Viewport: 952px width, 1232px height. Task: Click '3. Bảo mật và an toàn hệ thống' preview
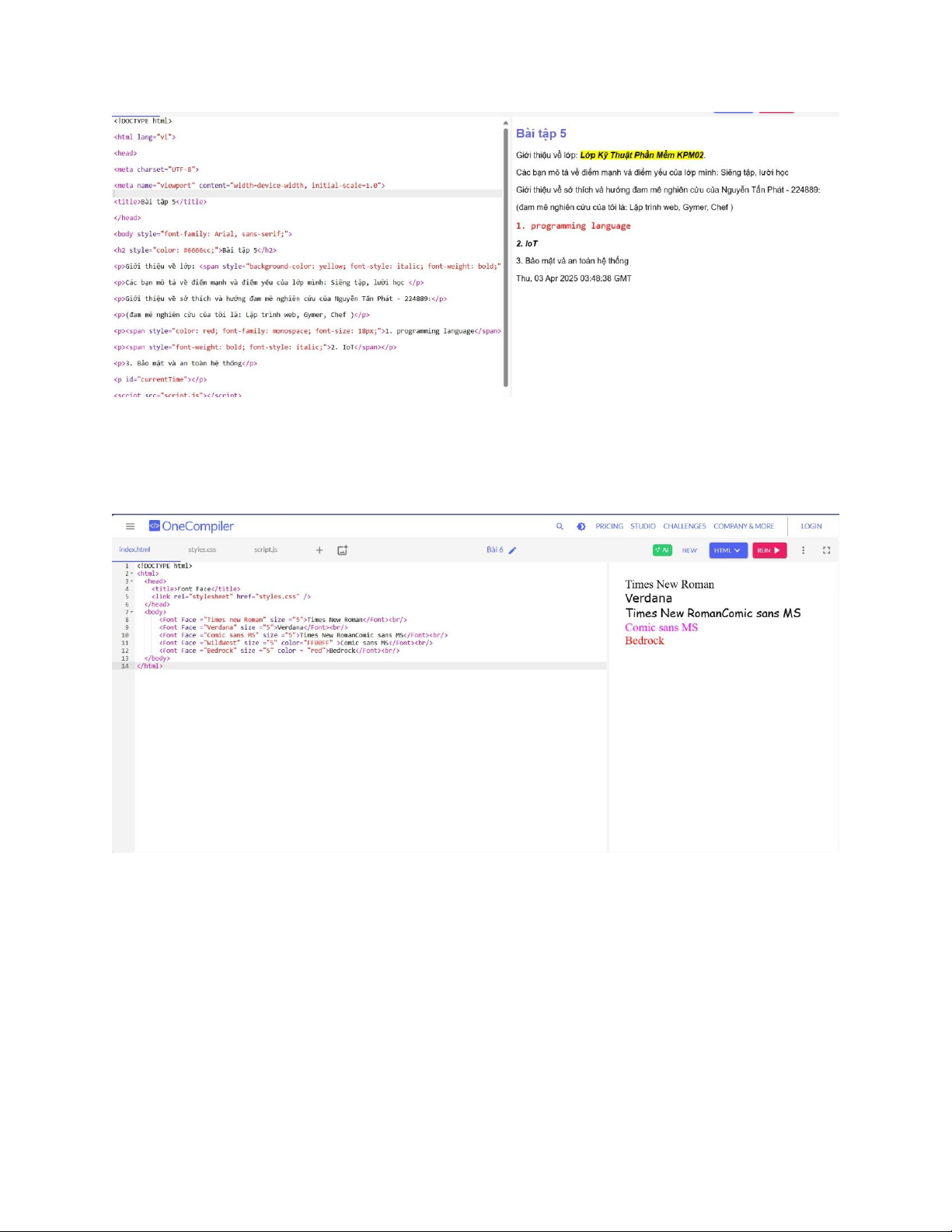[x=572, y=261]
